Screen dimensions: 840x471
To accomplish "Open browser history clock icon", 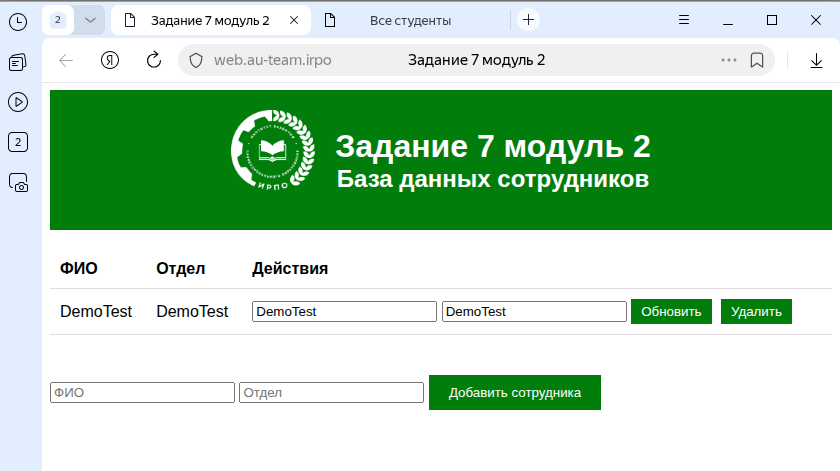I will point(18,22).
